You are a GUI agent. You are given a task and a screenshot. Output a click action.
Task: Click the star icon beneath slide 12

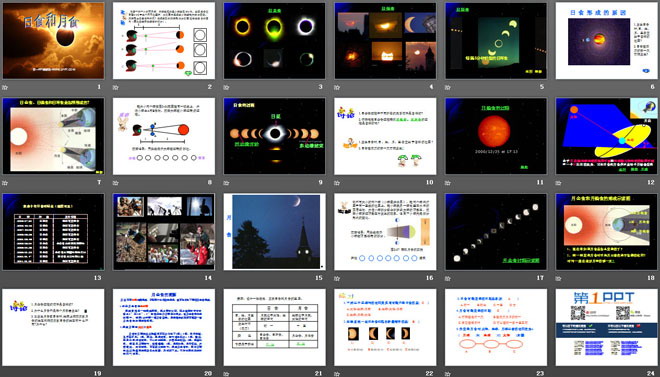pos(559,183)
